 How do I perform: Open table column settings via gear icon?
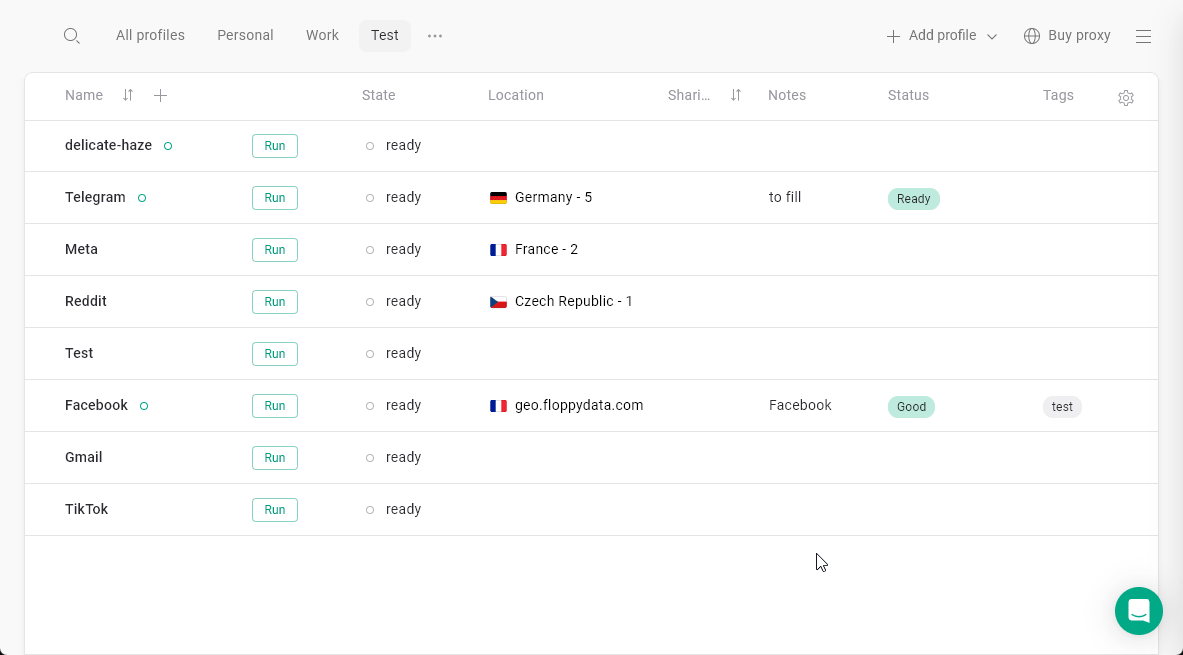point(1126,98)
